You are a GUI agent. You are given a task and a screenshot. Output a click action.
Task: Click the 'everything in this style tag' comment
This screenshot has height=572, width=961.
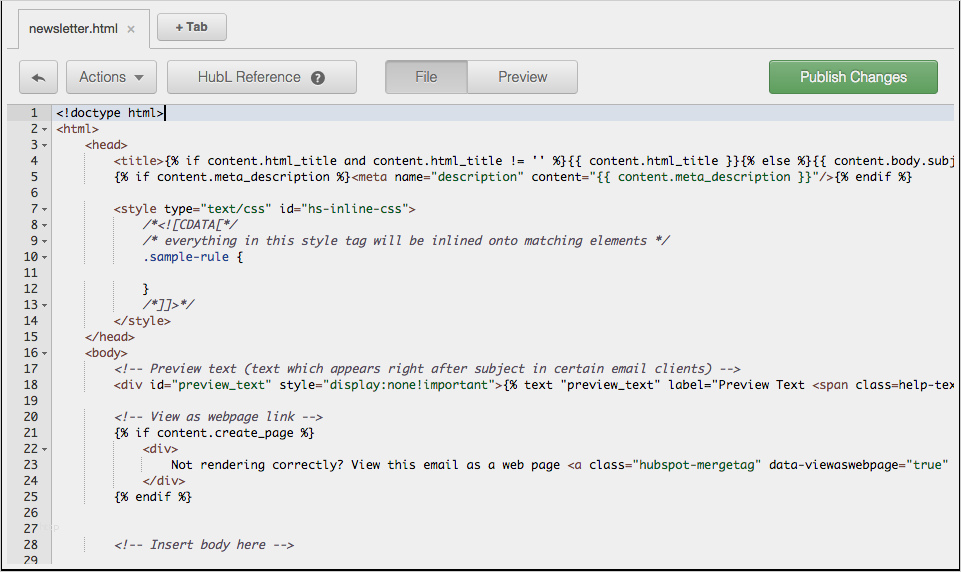point(406,240)
